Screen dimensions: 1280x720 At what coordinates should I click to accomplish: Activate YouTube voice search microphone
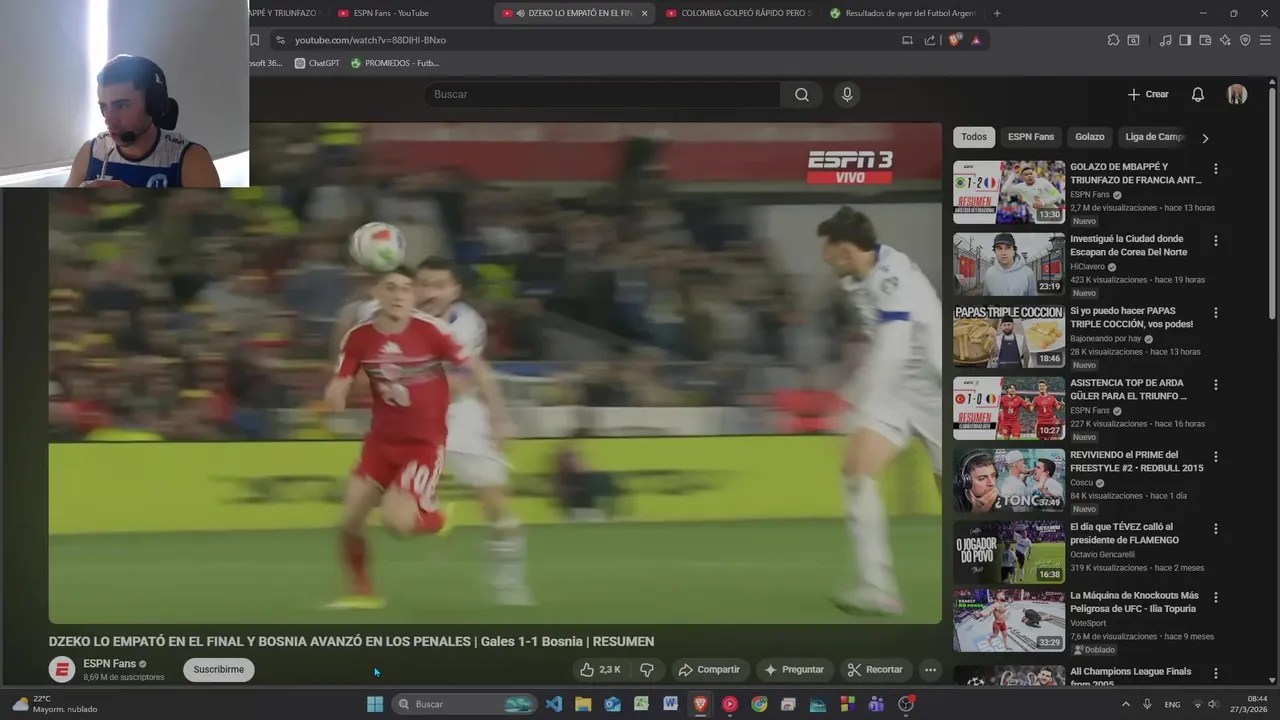coord(847,94)
